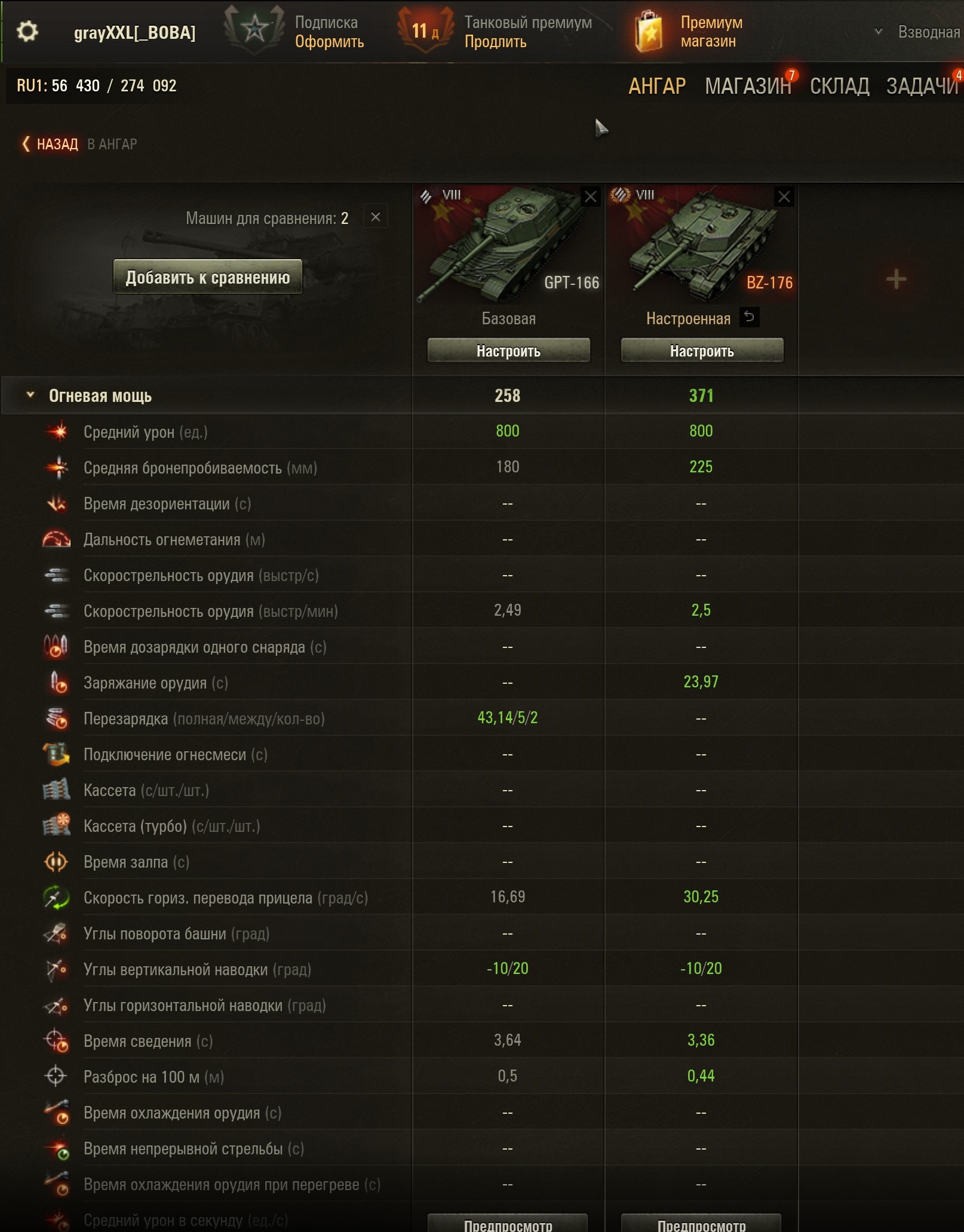Open the СКЛАД tab
This screenshot has height=1232, width=964.
click(x=839, y=86)
